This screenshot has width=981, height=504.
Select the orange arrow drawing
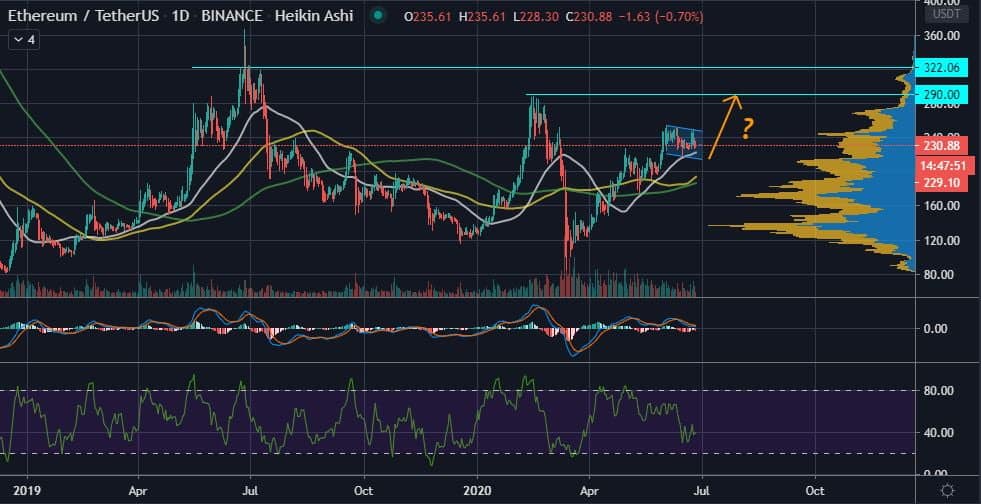[x=724, y=126]
